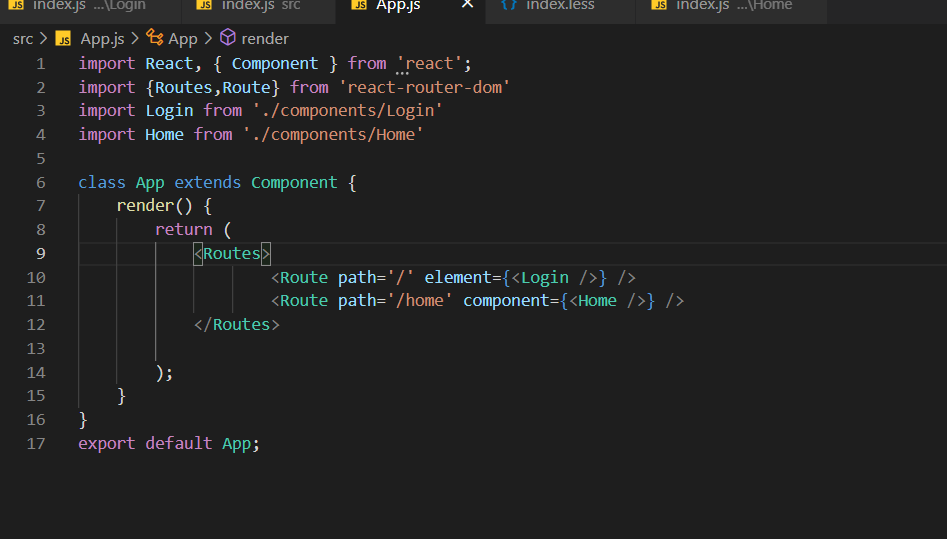Open the index.less tab
Screen dimensions: 947x539
coord(560,6)
